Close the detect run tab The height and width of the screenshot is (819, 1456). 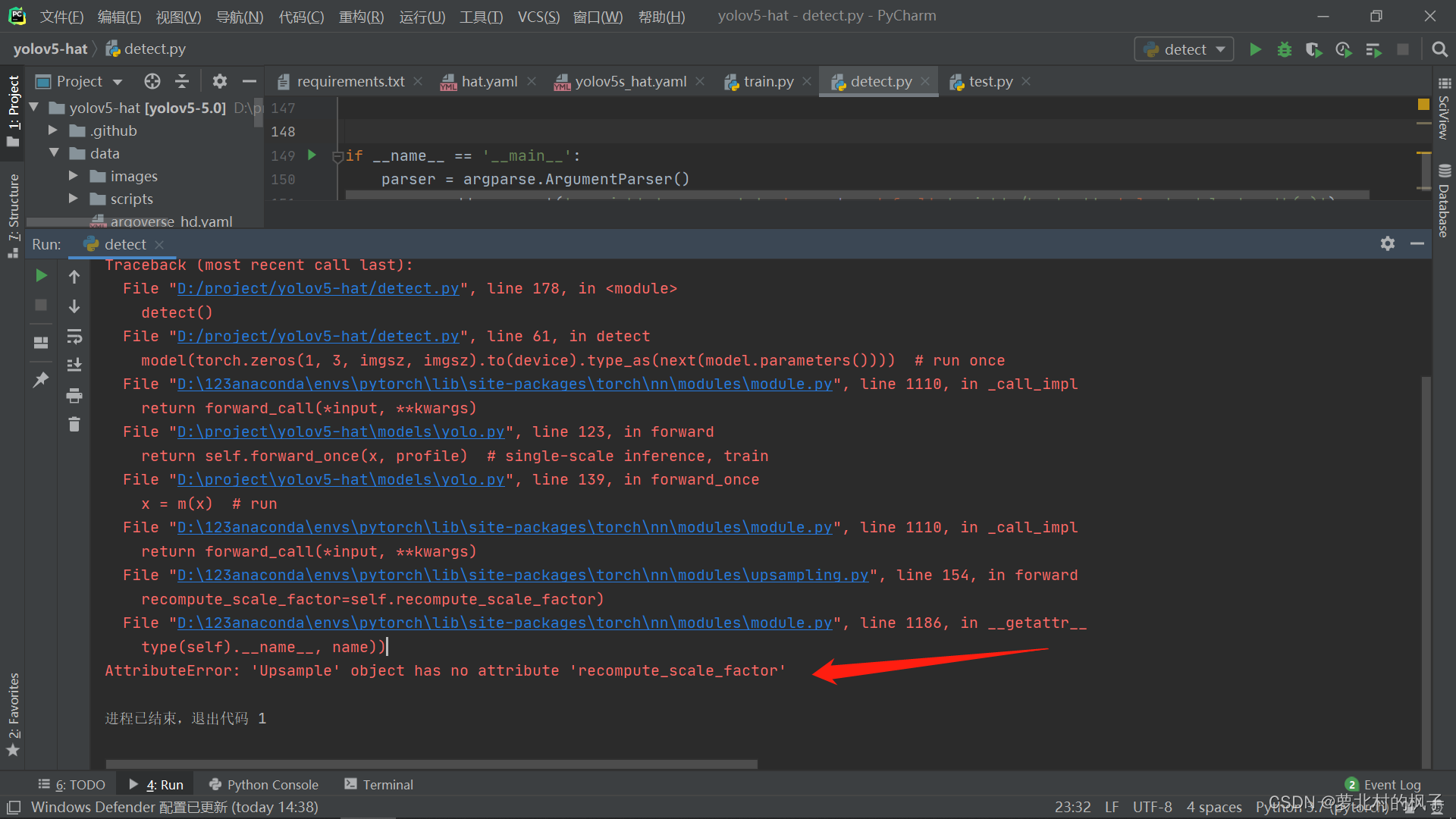tap(159, 244)
